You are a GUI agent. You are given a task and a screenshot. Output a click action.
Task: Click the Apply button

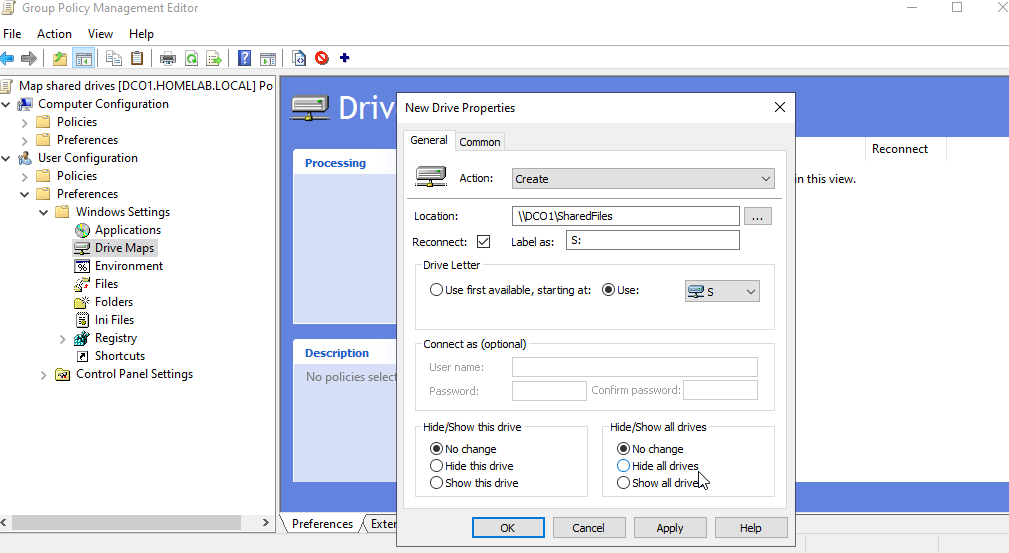click(x=669, y=527)
